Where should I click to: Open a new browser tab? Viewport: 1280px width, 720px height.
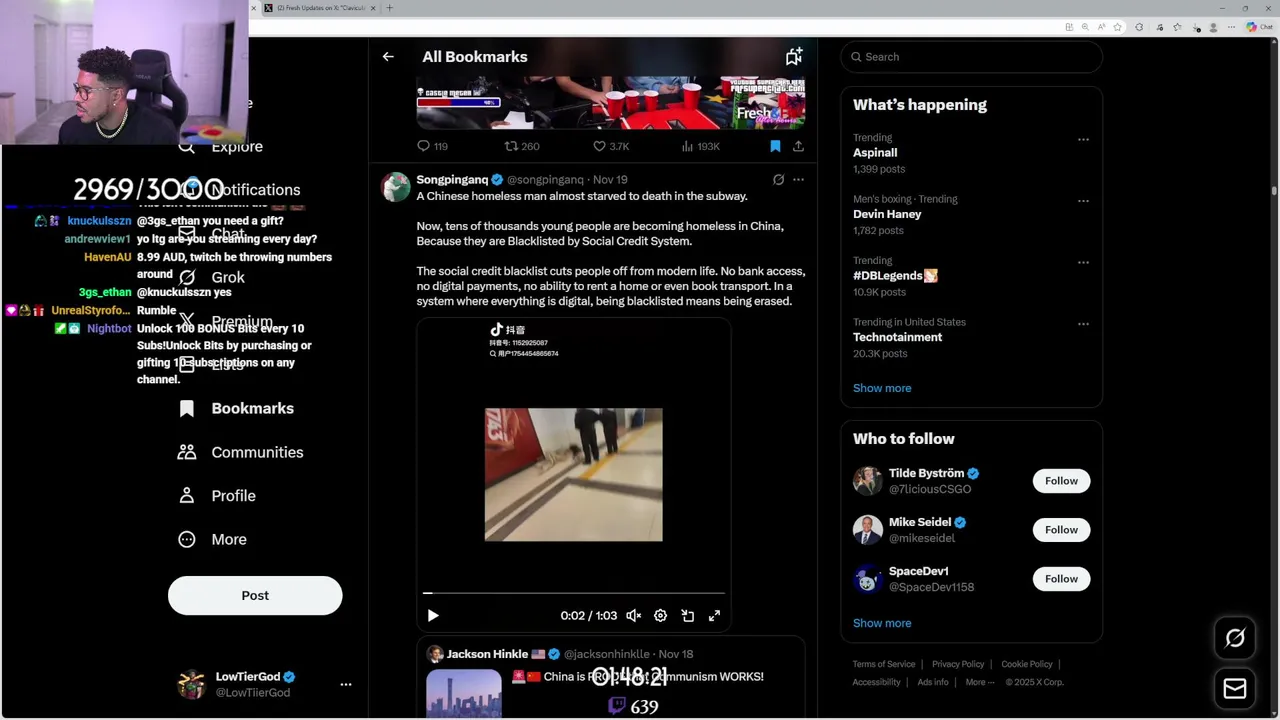pyautogui.click(x=389, y=8)
